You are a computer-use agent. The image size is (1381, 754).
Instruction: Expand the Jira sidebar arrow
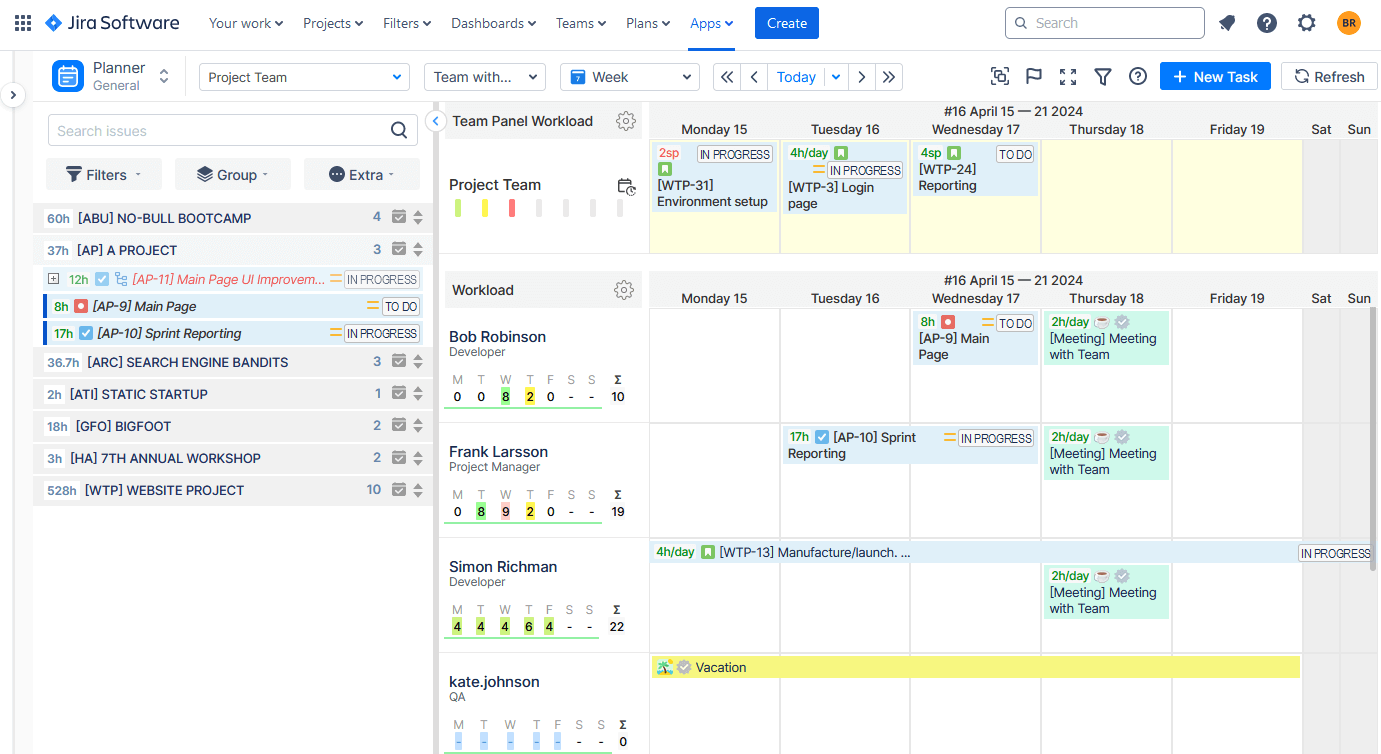coord(12,95)
